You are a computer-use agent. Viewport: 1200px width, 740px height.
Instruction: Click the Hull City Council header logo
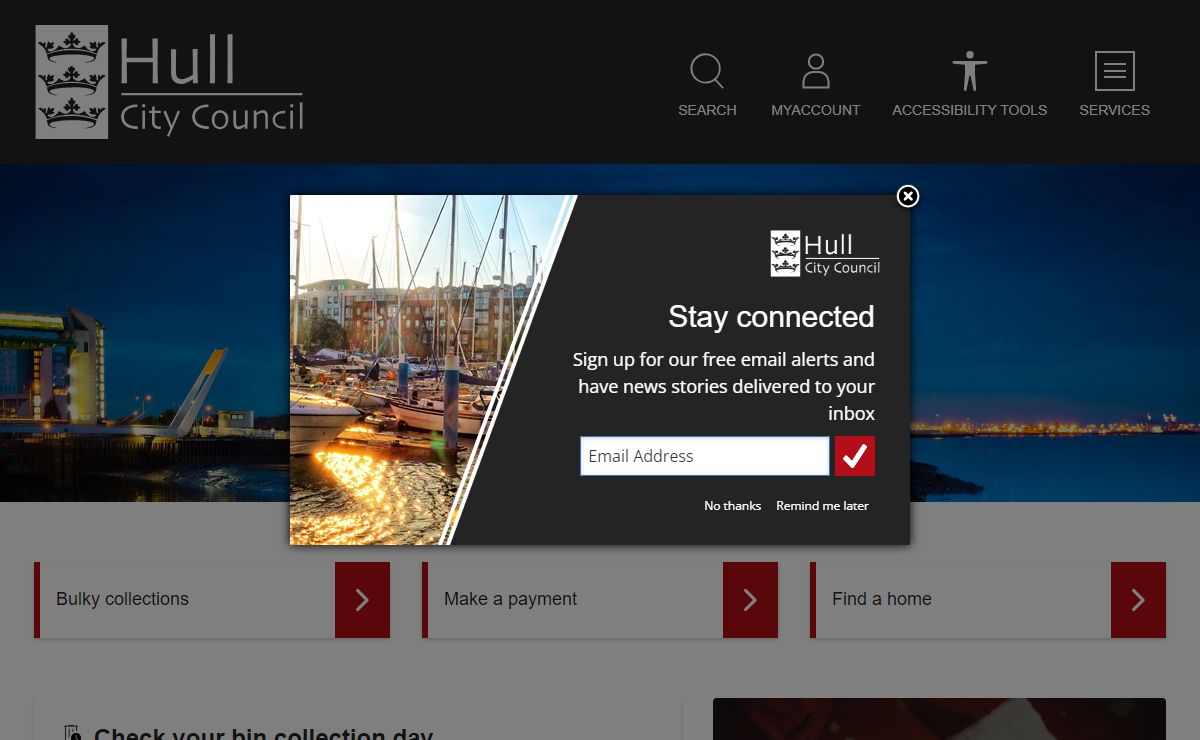pyautogui.click(x=170, y=82)
